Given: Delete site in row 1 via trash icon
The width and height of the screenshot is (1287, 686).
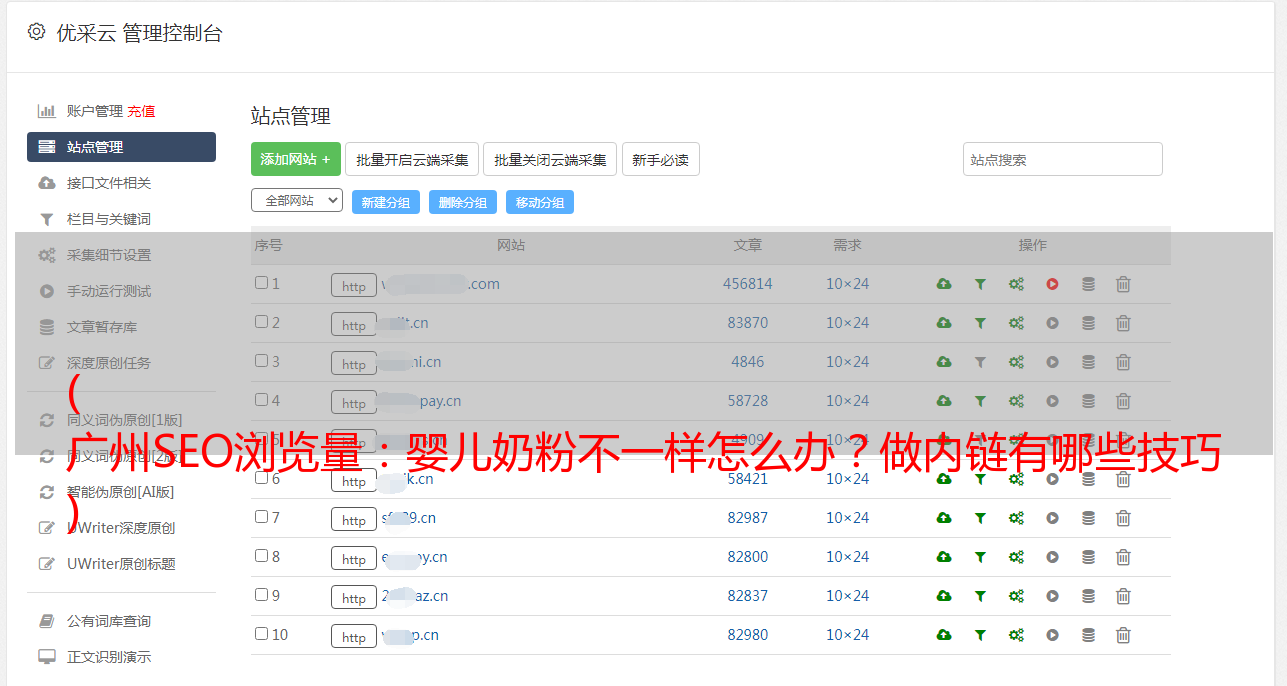Looking at the screenshot, I should [1123, 284].
